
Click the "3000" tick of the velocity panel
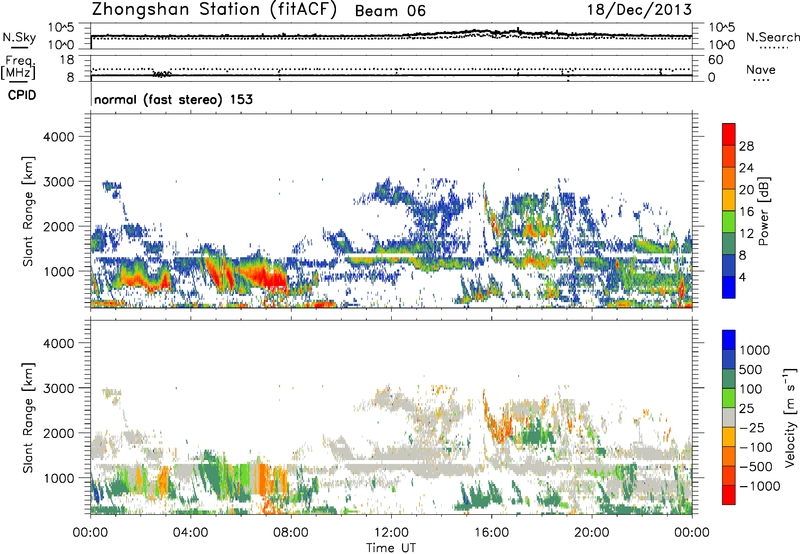(58, 388)
